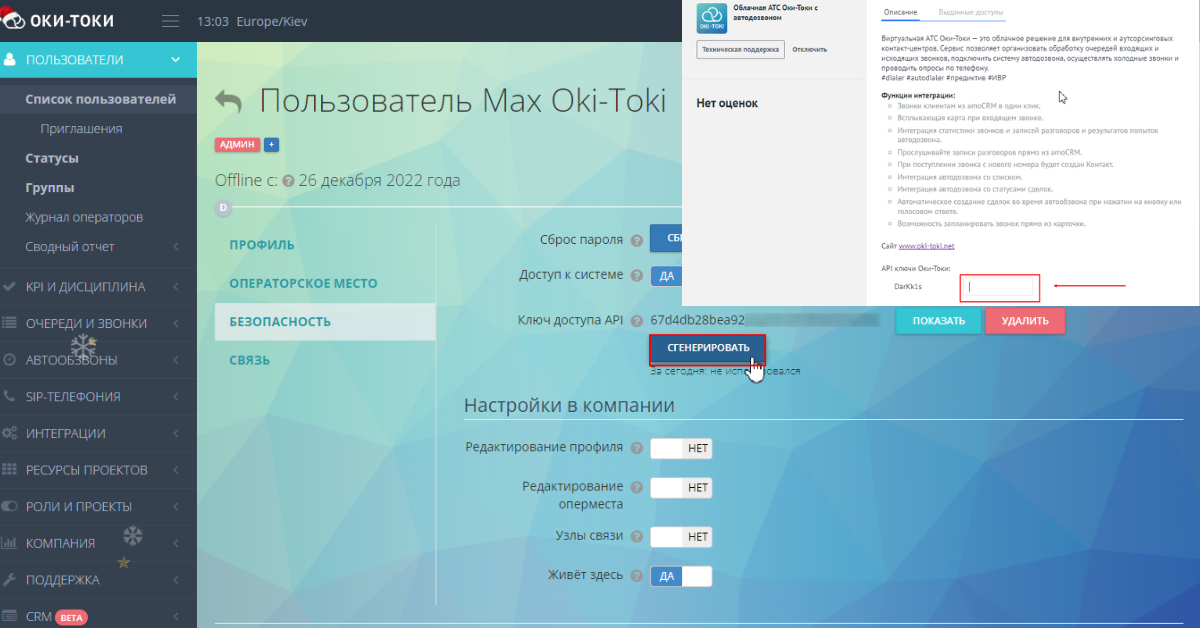Click the Ресурсы проектов grid icon
The image size is (1200, 628).
click(x=11, y=469)
